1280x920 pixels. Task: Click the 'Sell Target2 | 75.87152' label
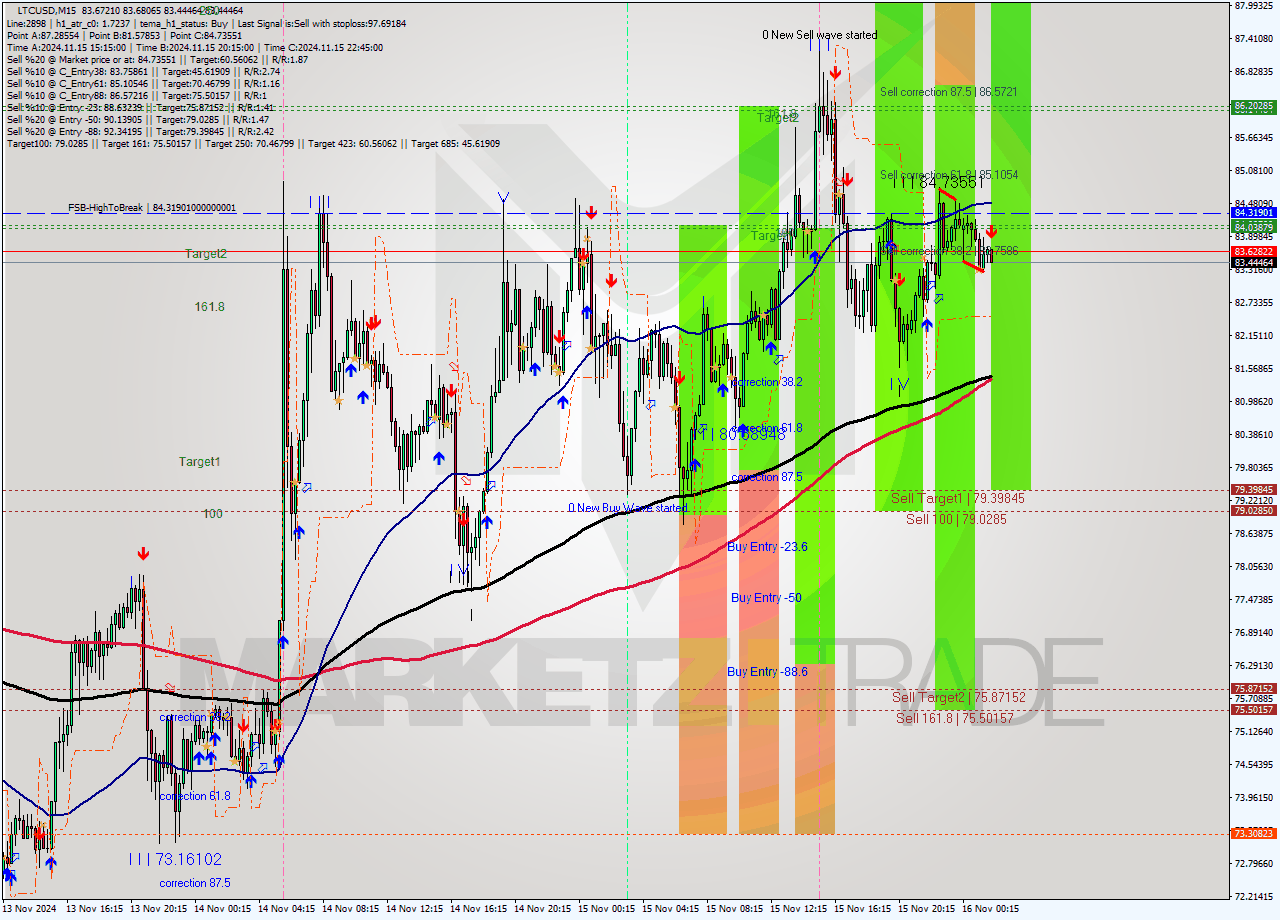pos(959,697)
